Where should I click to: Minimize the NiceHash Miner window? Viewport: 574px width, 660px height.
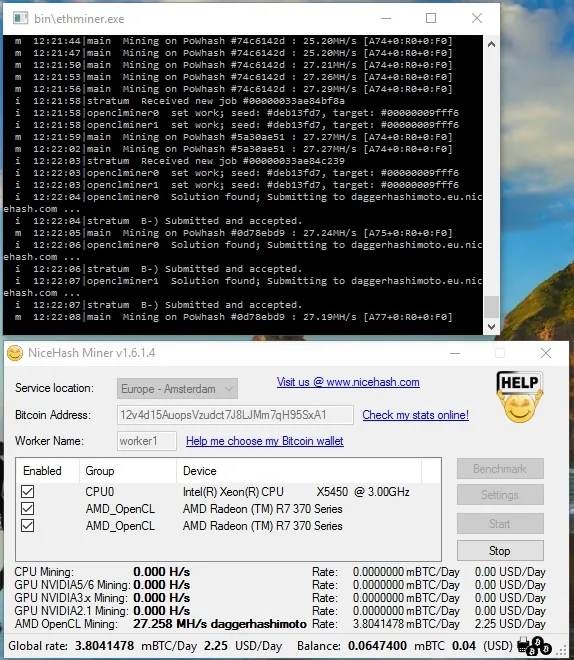click(x=455, y=353)
